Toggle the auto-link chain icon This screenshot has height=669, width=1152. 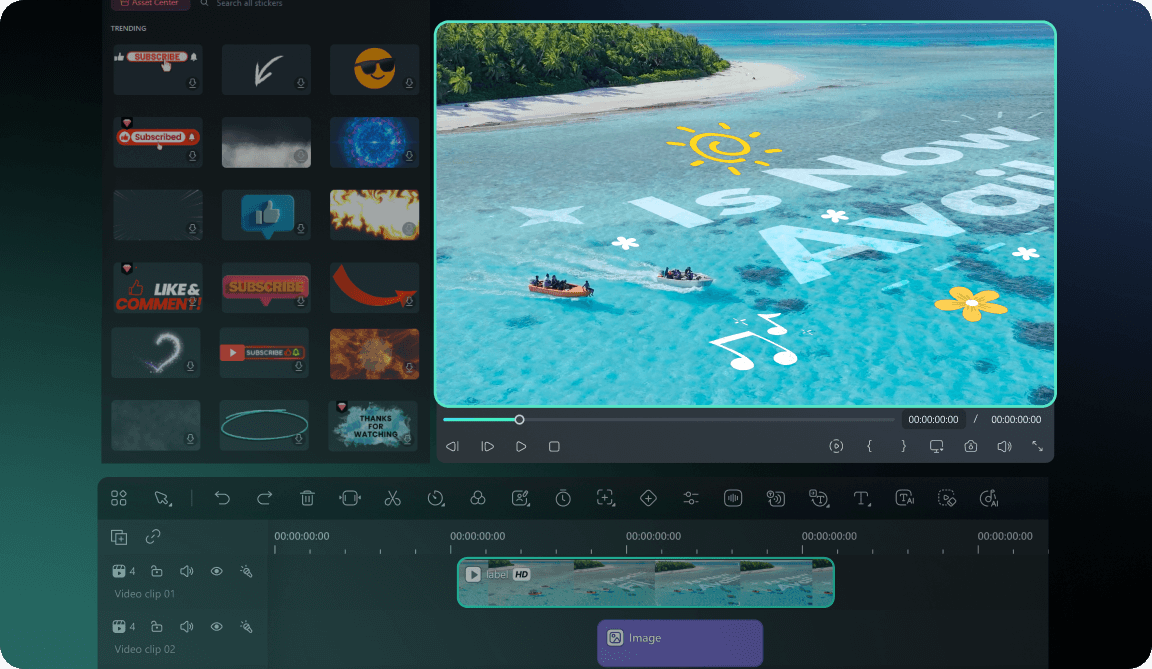(x=153, y=537)
